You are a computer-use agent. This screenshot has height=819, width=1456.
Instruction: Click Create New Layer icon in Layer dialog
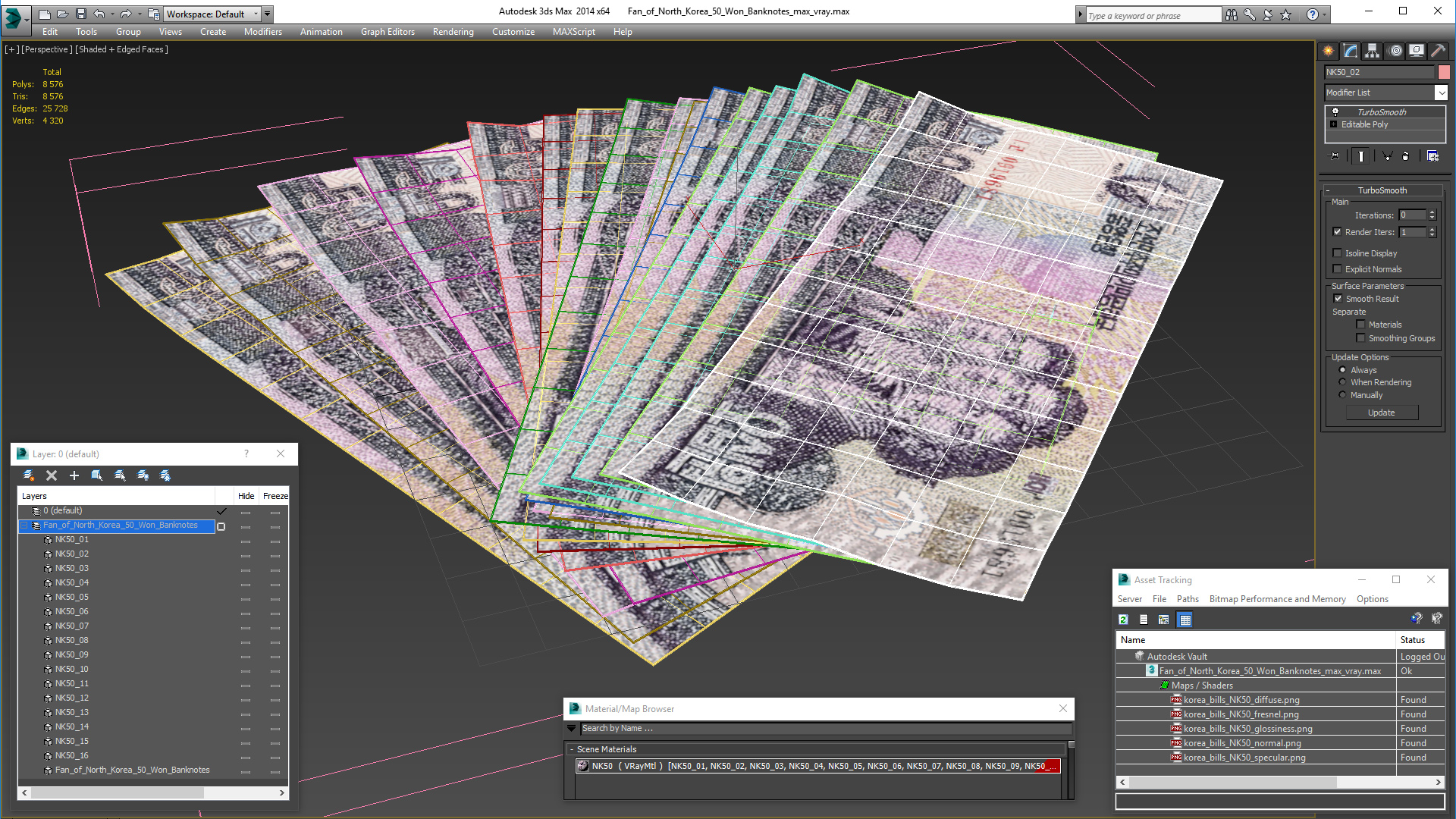click(29, 475)
